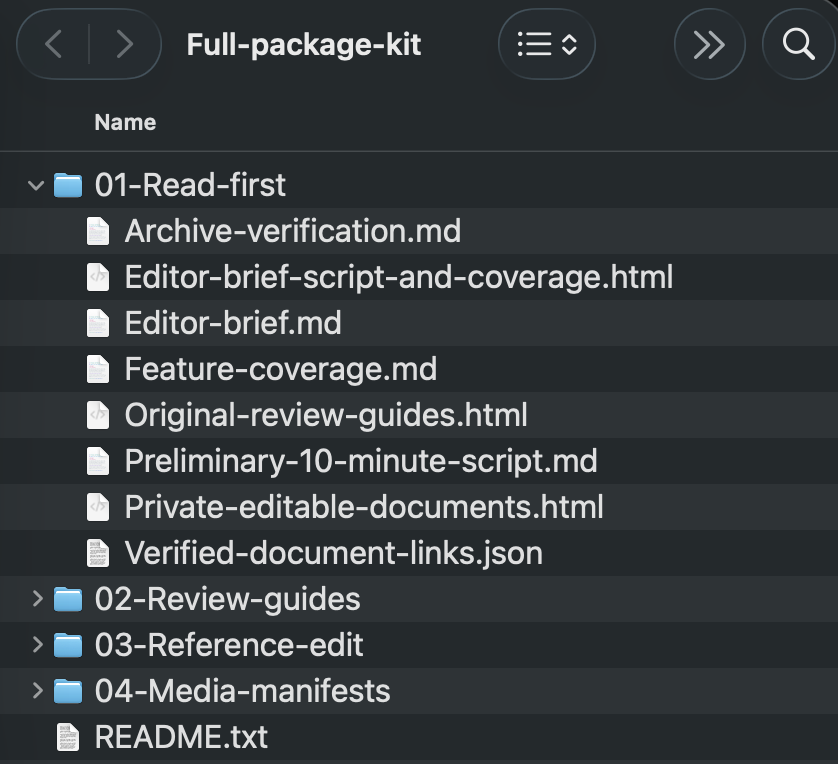This screenshot has width=838, height=764.
Task: Open the list view options control
Action: (547, 44)
